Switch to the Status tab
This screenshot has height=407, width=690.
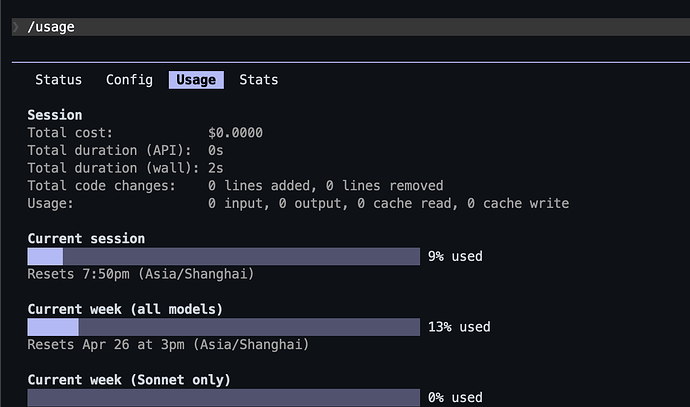(x=59, y=80)
